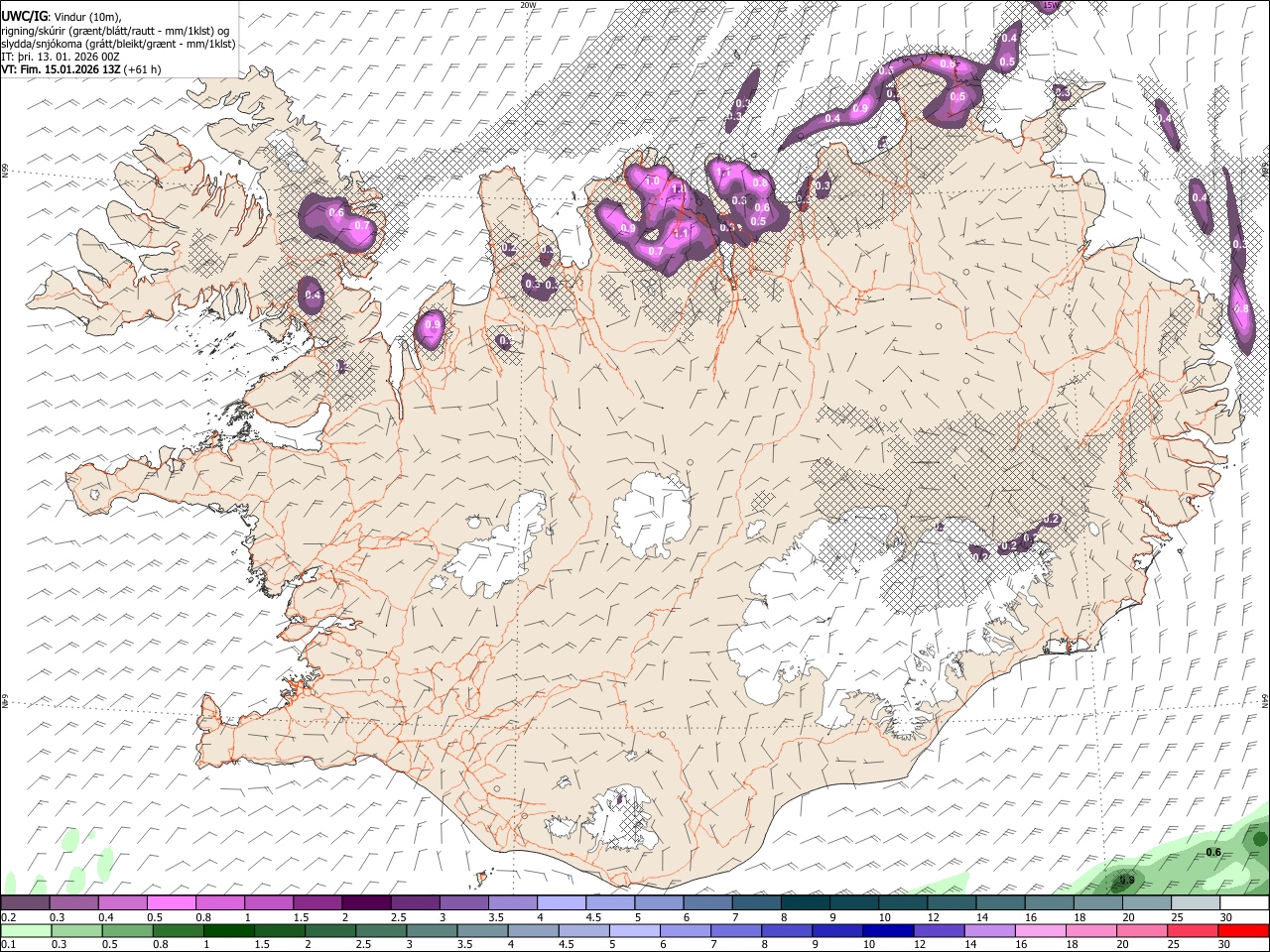Click the '0.1' label under the bottom legend row

click(8, 945)
